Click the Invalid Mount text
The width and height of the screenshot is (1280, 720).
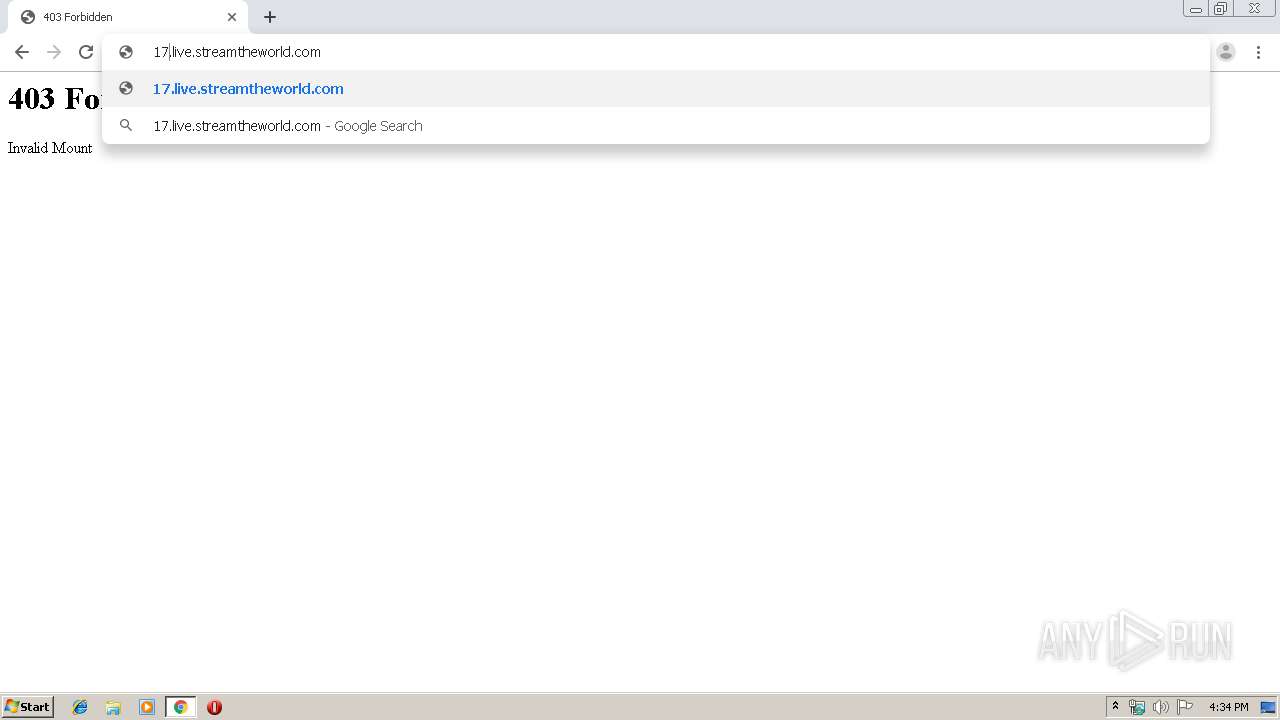50,148
